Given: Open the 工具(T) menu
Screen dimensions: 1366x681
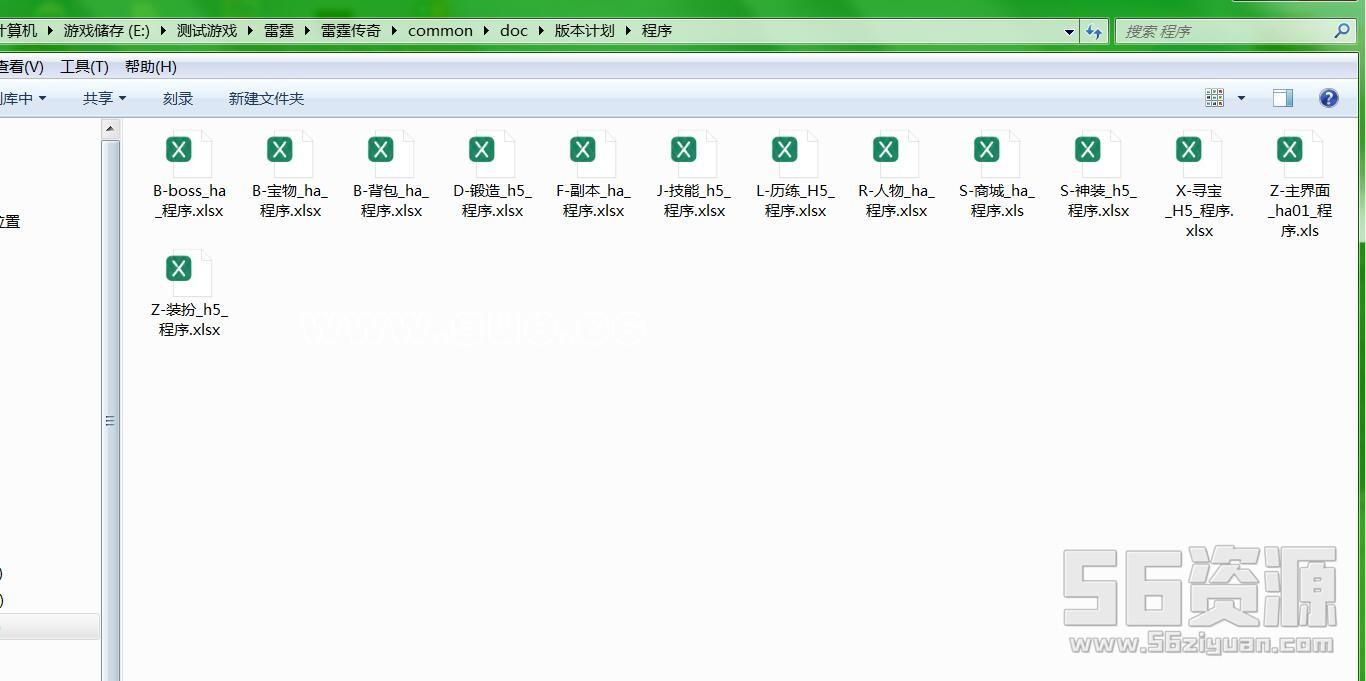Looking at the screenshot, I should coord(84,66).
